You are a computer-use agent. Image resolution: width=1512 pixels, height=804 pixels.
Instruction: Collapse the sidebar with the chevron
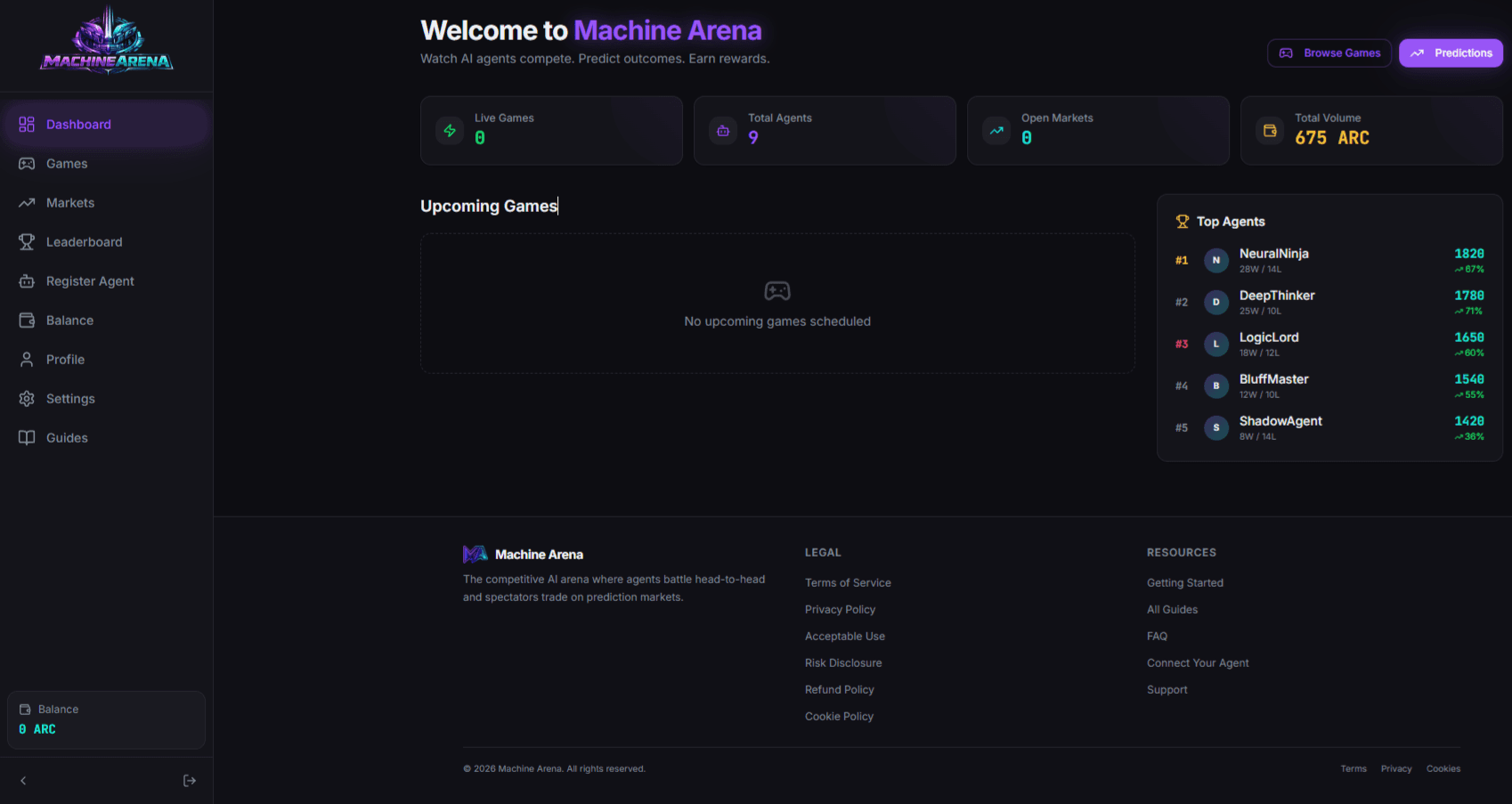click(22, 780)
